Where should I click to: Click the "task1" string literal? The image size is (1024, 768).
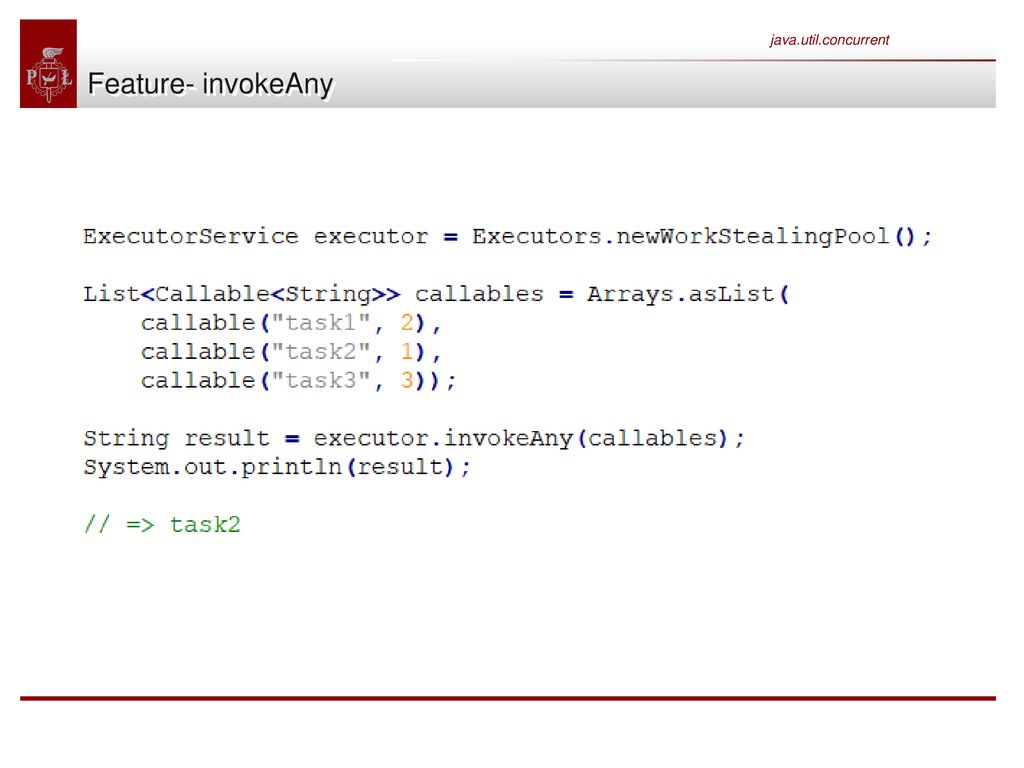pyautogui.click(x=321, y=323)
